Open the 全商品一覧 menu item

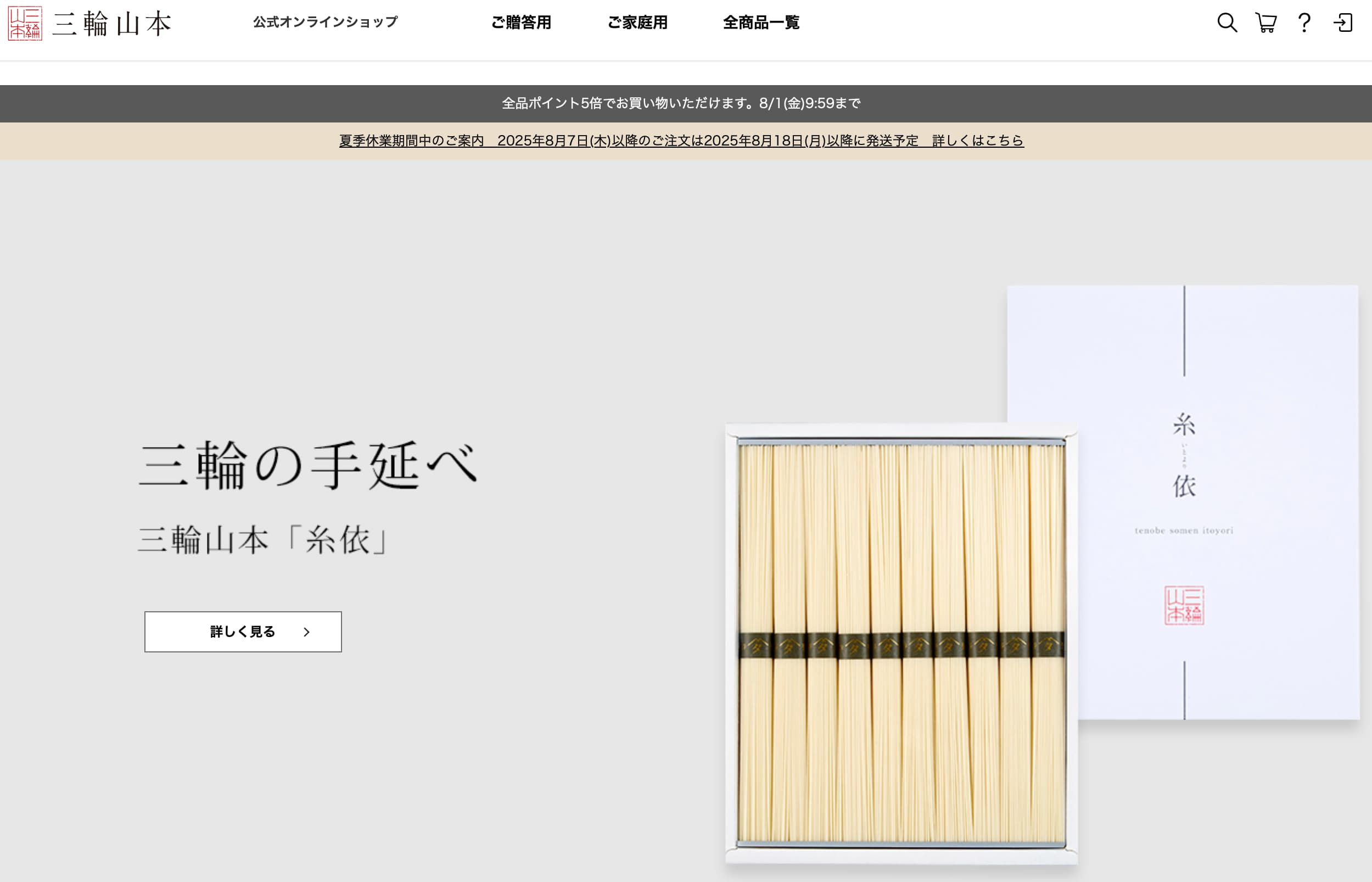[x=761, y=23]
